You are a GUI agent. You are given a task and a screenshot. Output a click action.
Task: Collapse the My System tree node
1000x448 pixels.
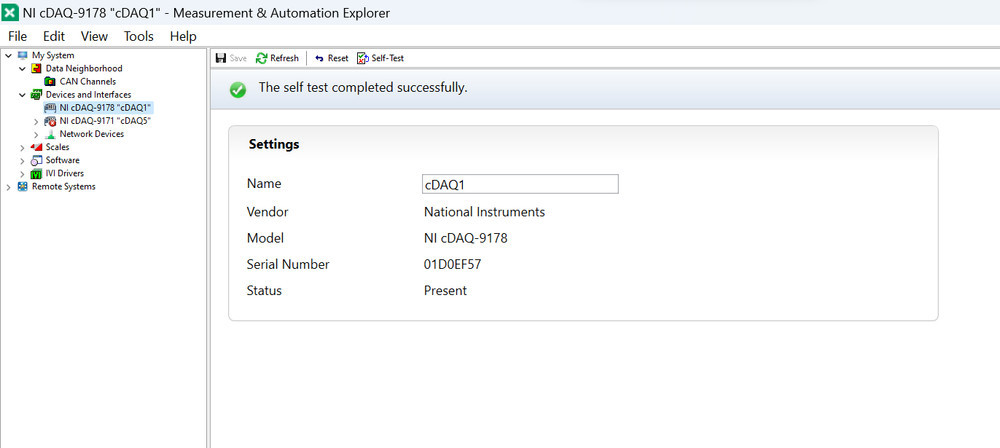(x=8, y=56)
